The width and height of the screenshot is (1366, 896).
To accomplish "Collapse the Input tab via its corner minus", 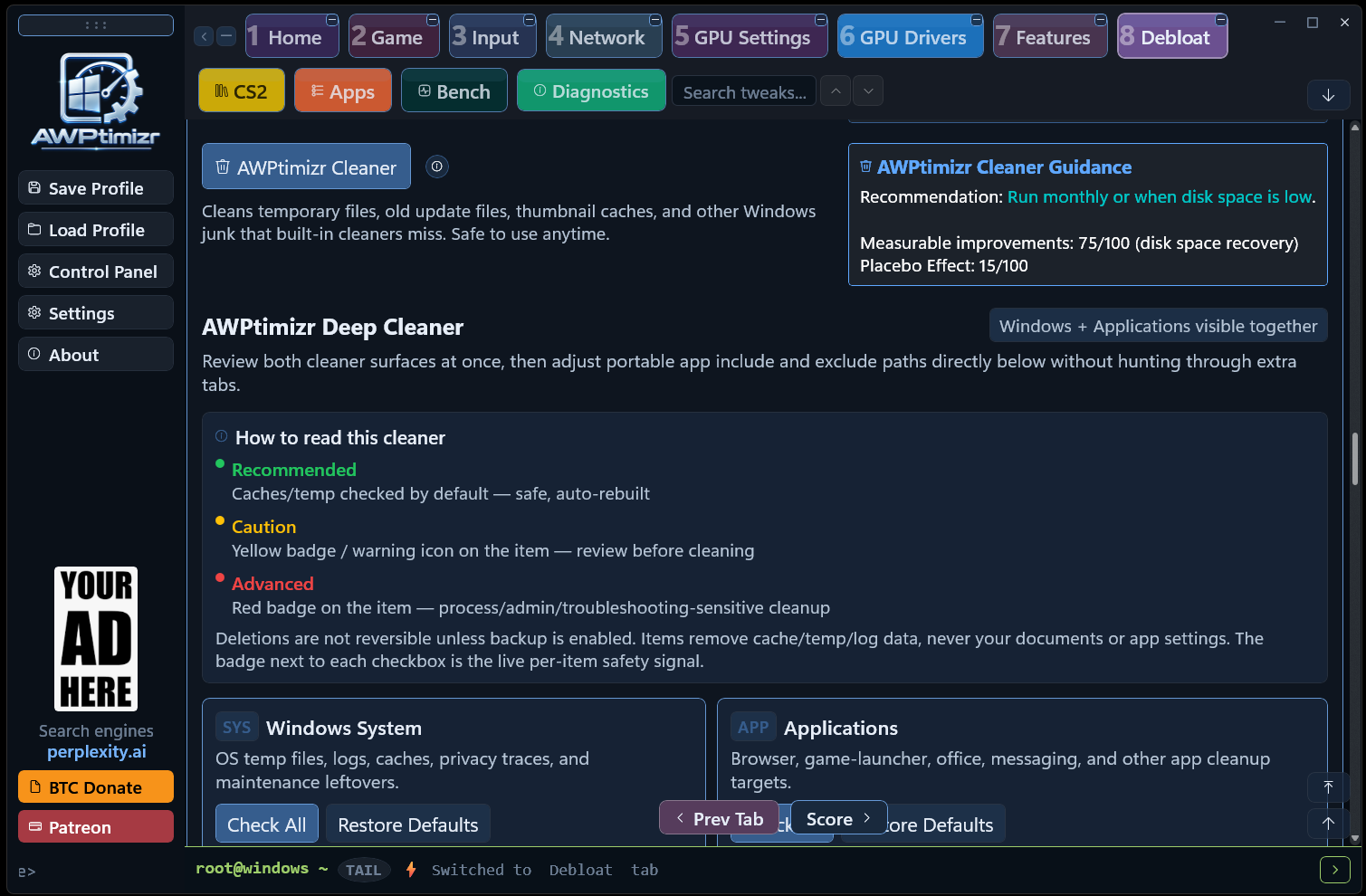I will (x=530, y=20).
